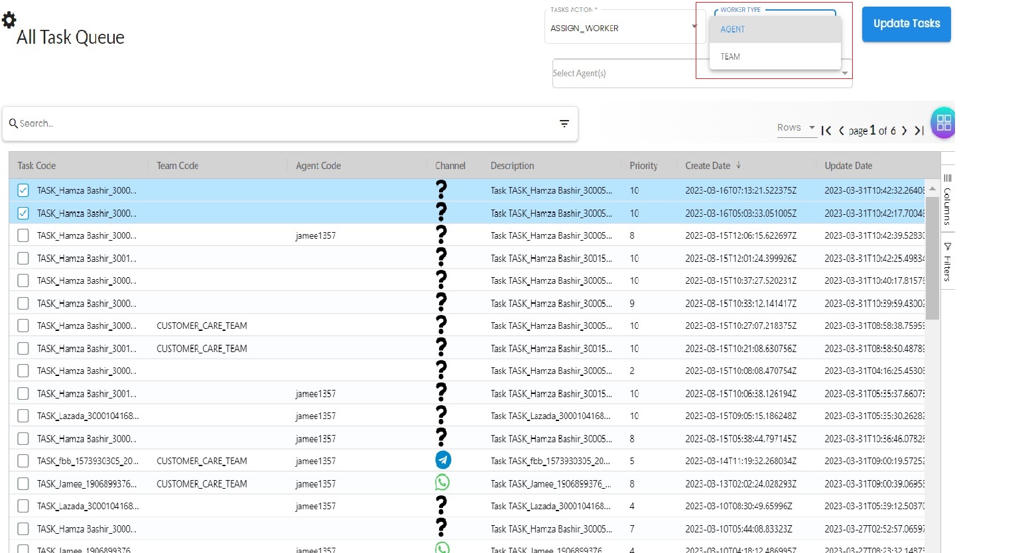Open the purple grid view button

tap(942, 123)
